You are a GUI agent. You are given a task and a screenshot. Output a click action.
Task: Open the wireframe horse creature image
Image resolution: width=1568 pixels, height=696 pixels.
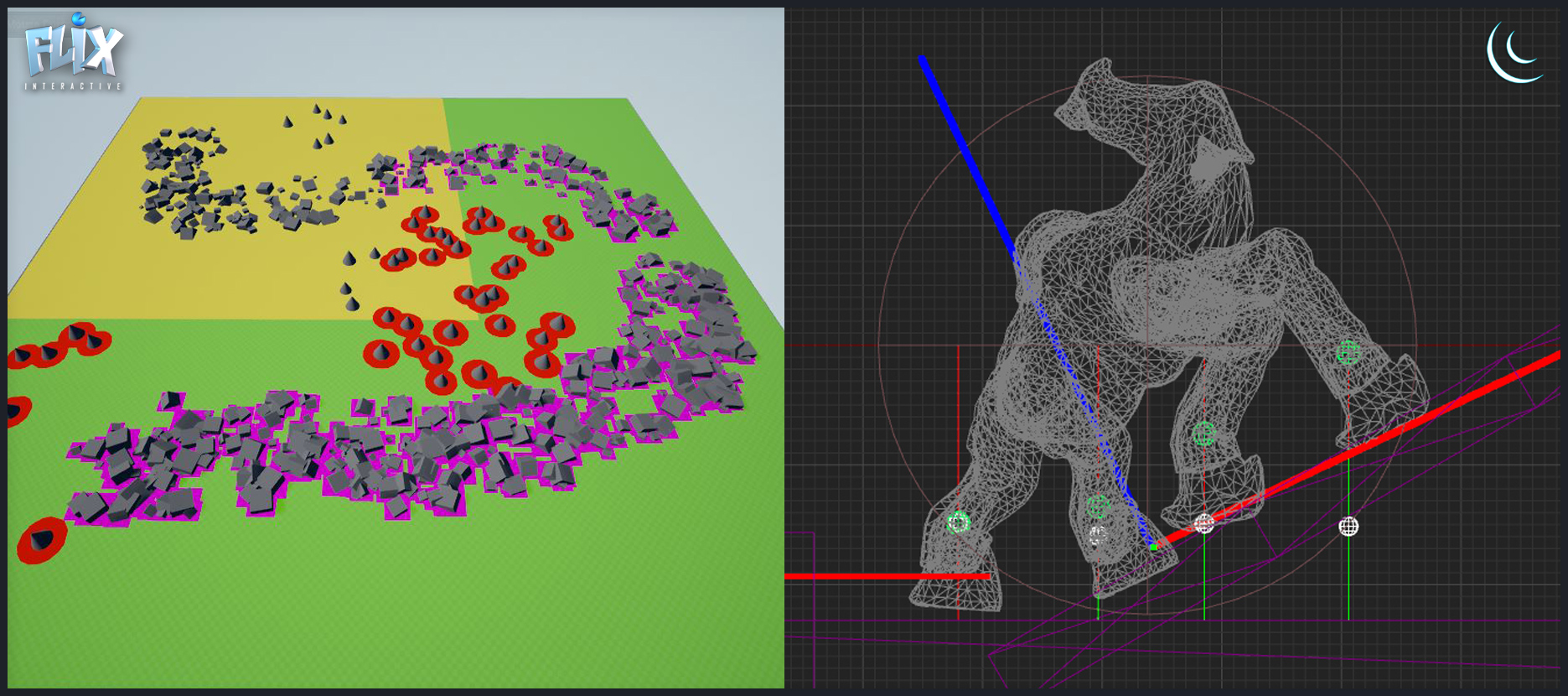coord(1172,348)
